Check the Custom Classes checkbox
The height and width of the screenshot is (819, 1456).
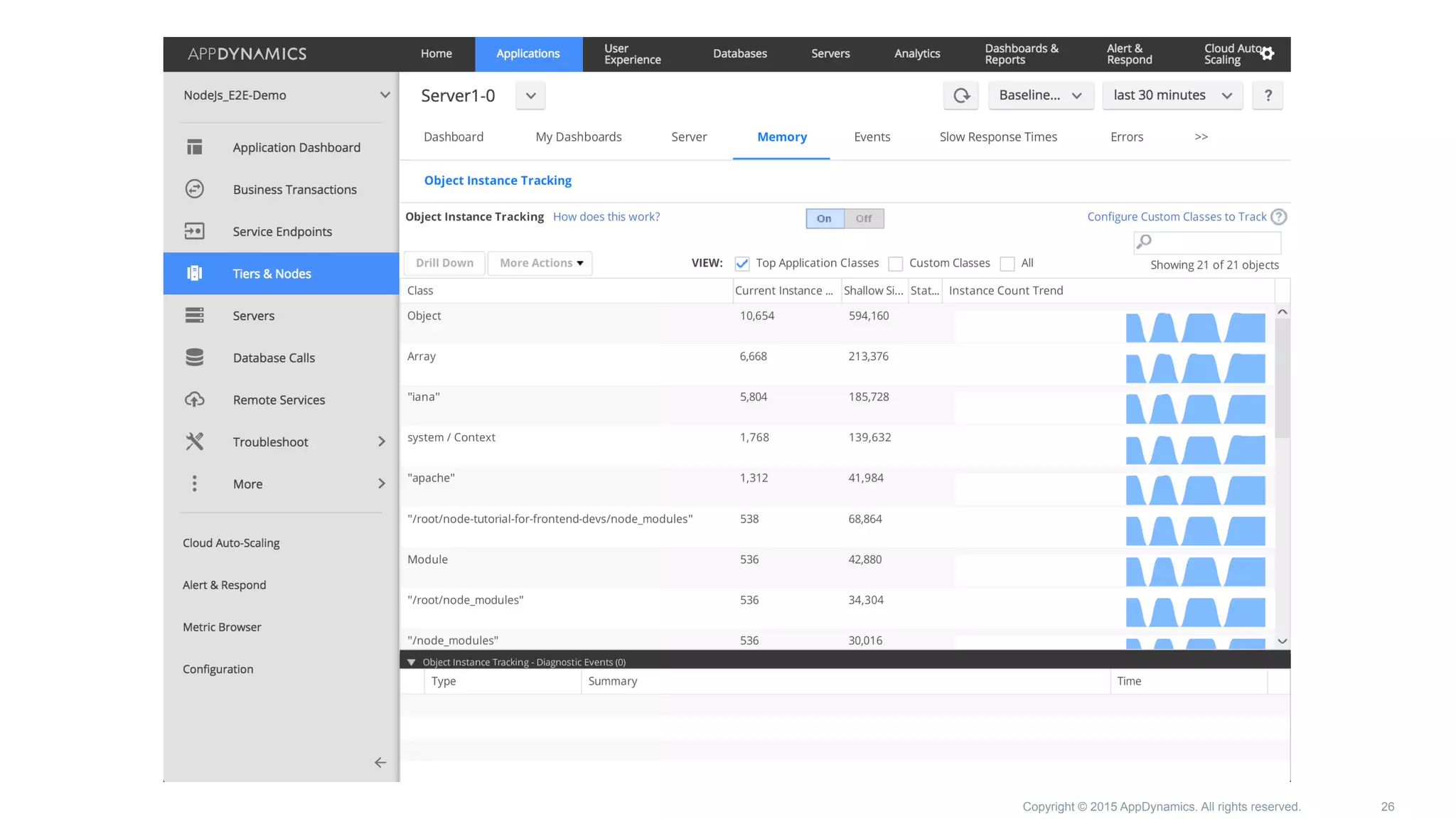point(896,264)
